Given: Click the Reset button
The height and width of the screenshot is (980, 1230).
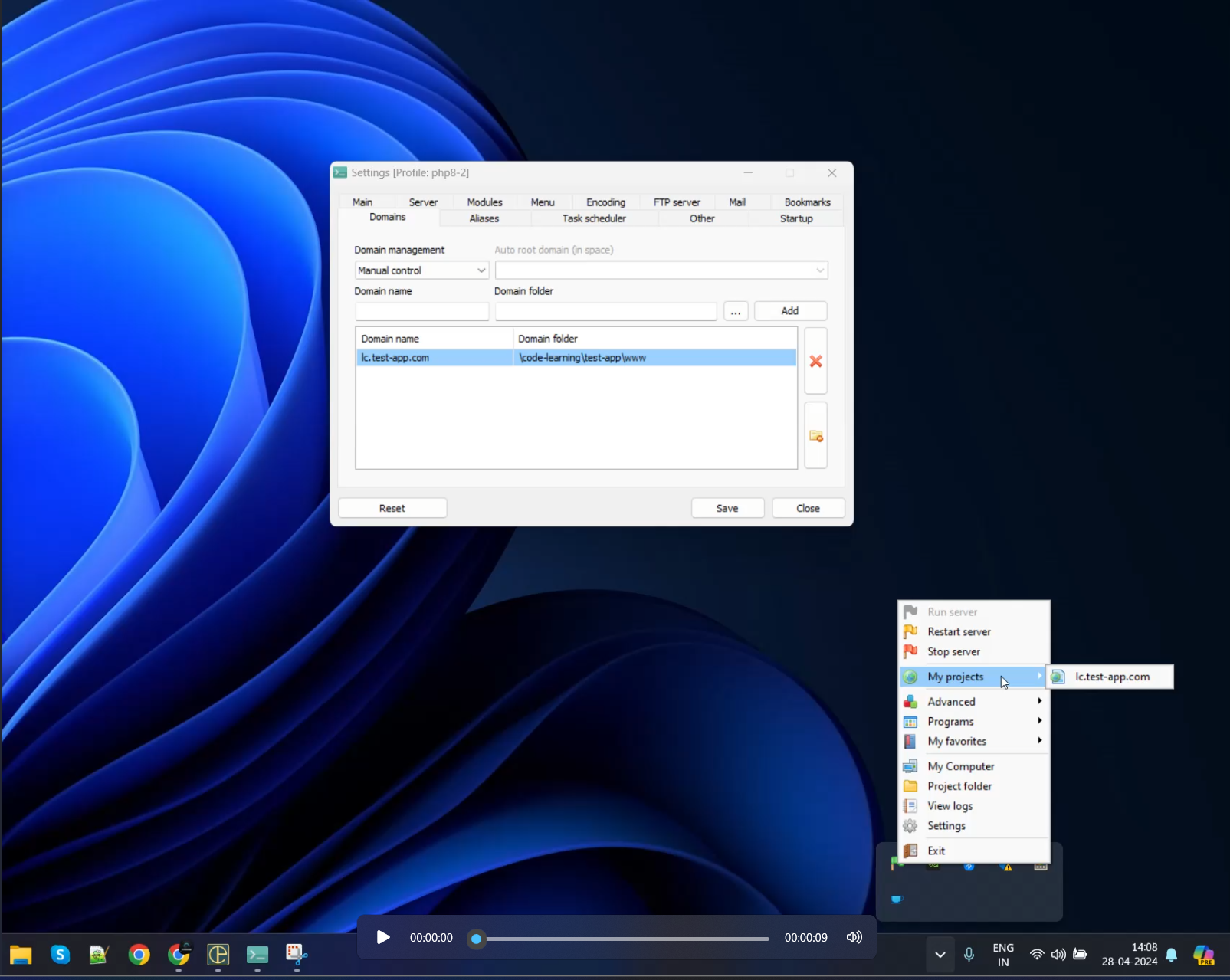Looking at the screenshot, I should (x=392, y=508).
